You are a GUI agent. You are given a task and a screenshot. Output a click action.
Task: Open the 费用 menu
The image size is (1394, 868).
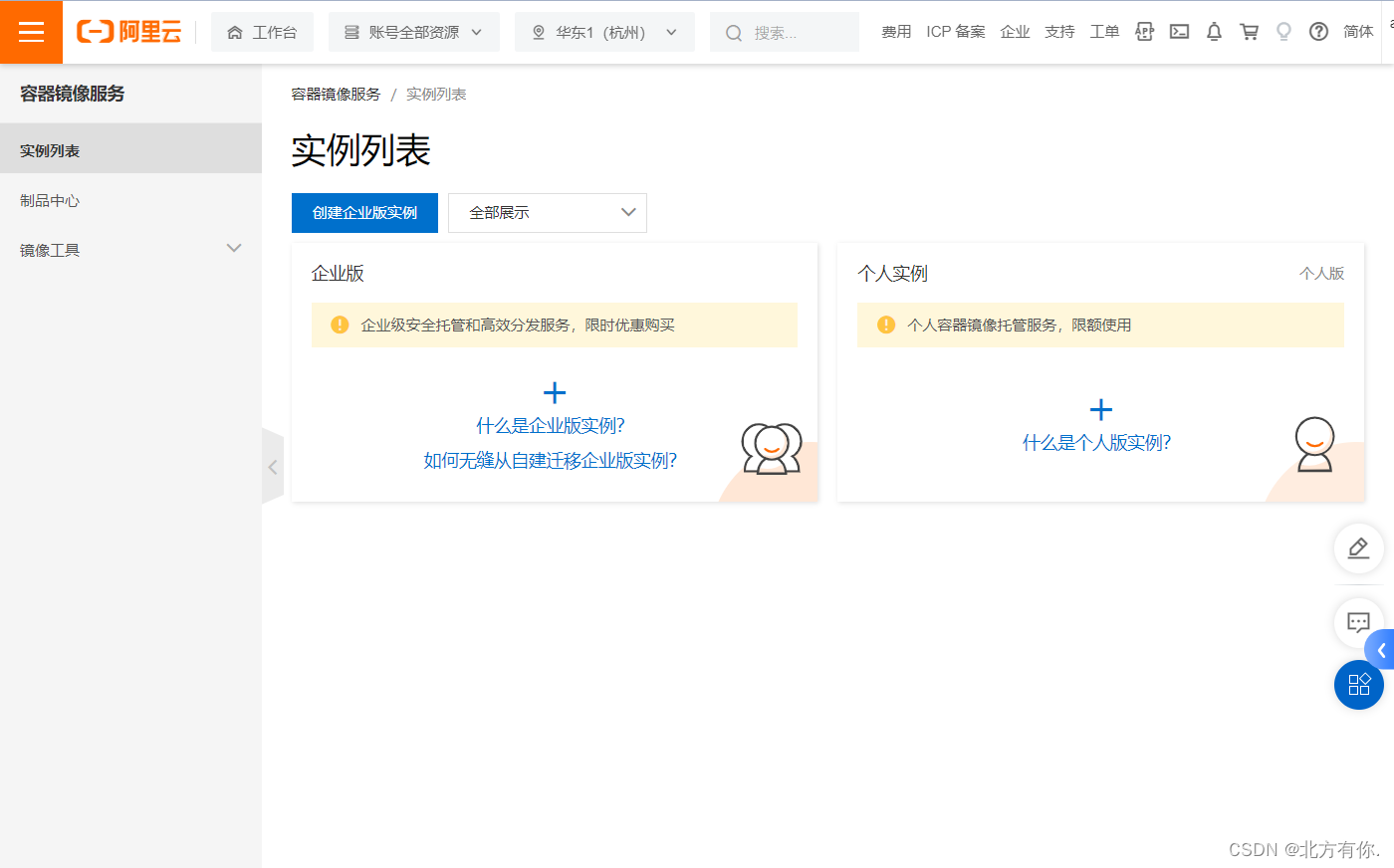tap(896, 32)
